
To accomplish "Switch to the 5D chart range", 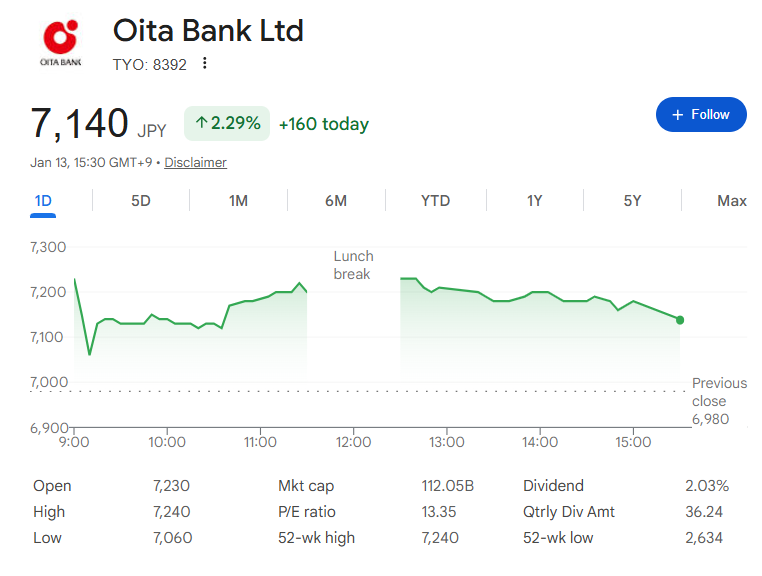I will 141,201.
